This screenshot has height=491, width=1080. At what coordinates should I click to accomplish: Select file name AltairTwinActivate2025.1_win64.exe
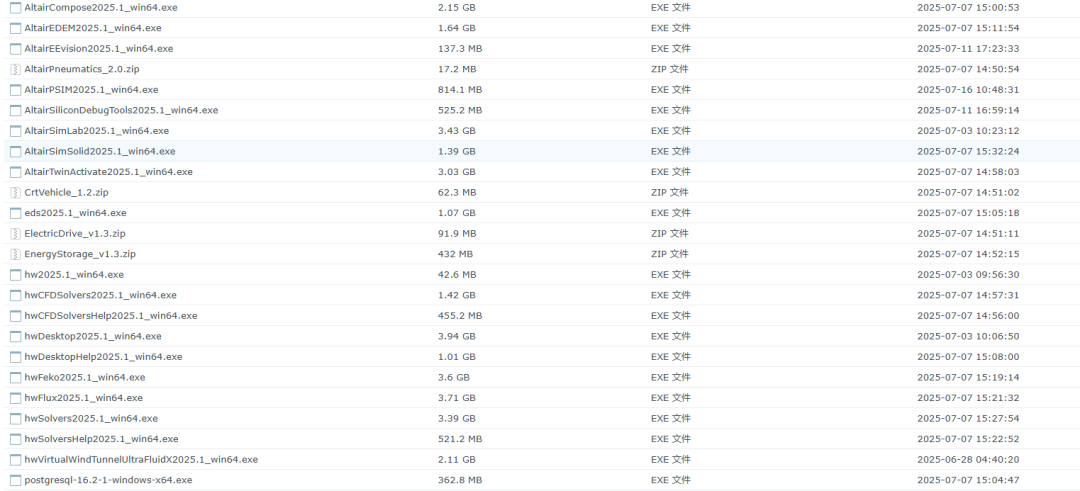pos(108,172)
